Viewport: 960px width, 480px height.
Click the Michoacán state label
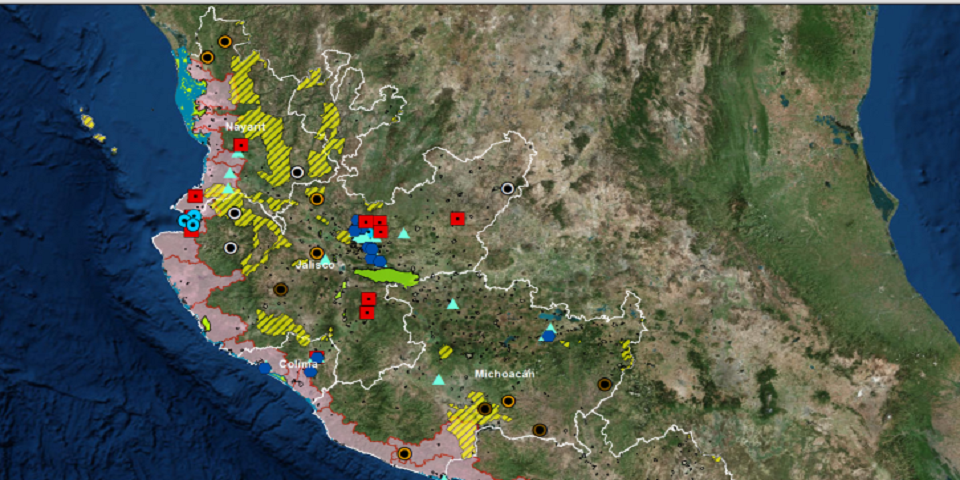pos(505,373)
